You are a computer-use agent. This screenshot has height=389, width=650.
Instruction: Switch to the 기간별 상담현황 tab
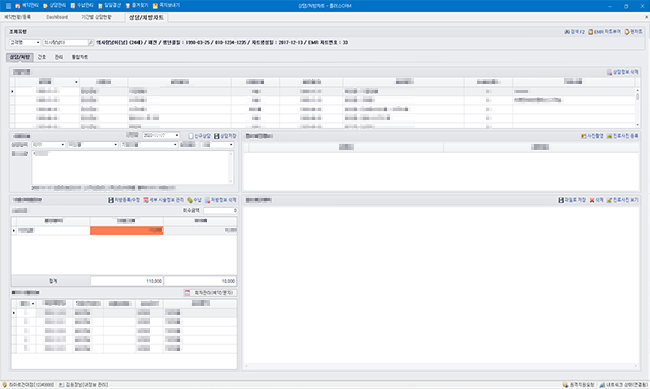click(96, 17)
